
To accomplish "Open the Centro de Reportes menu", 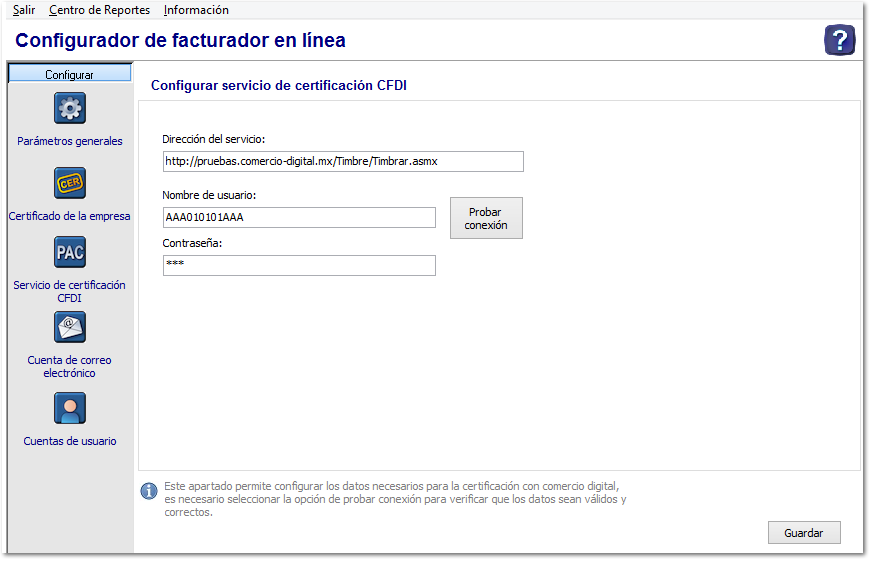I will pyautogui.click(x=99, y=10).
